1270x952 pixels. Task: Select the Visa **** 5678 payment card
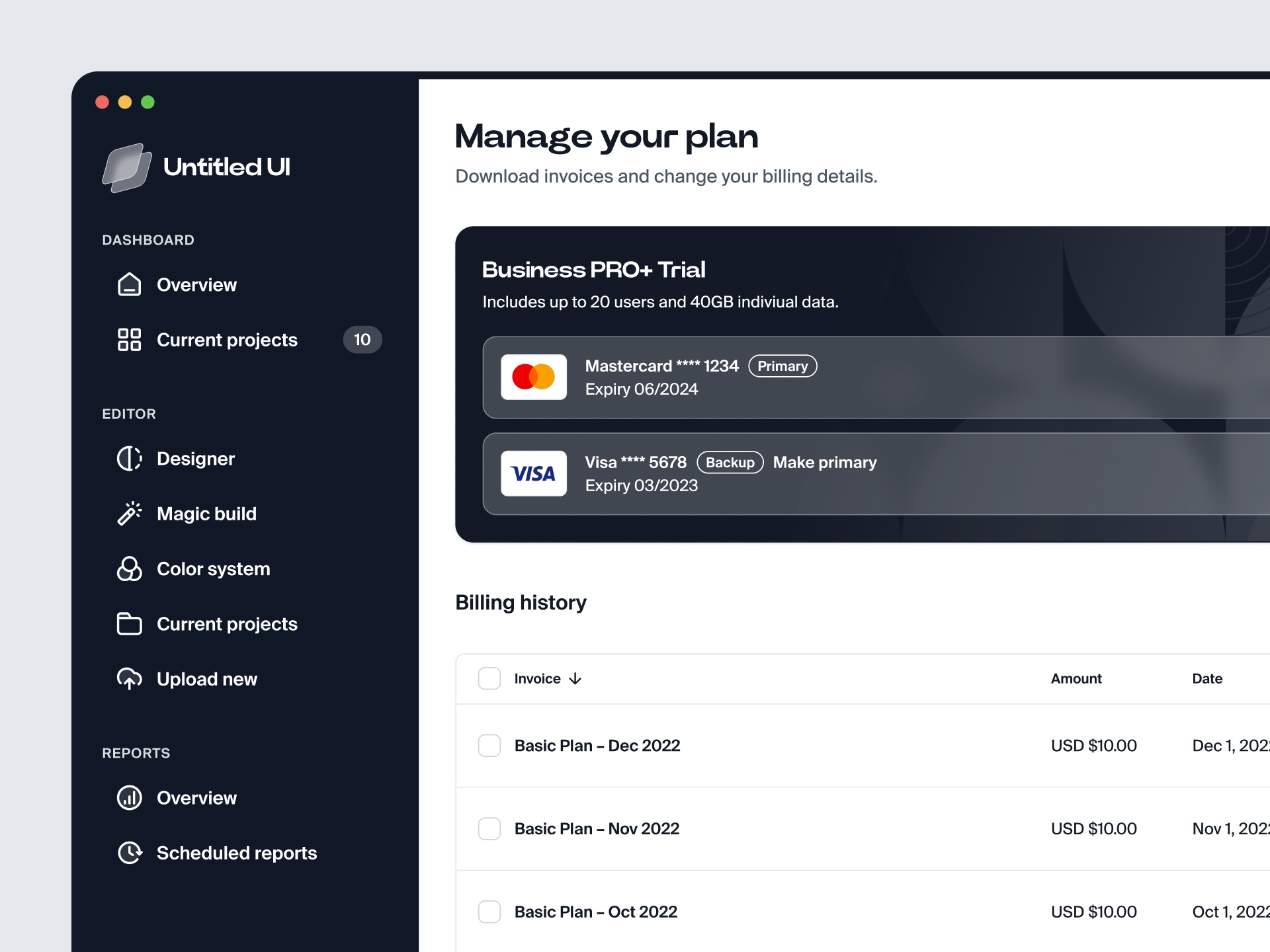click(x=876, y=473)
